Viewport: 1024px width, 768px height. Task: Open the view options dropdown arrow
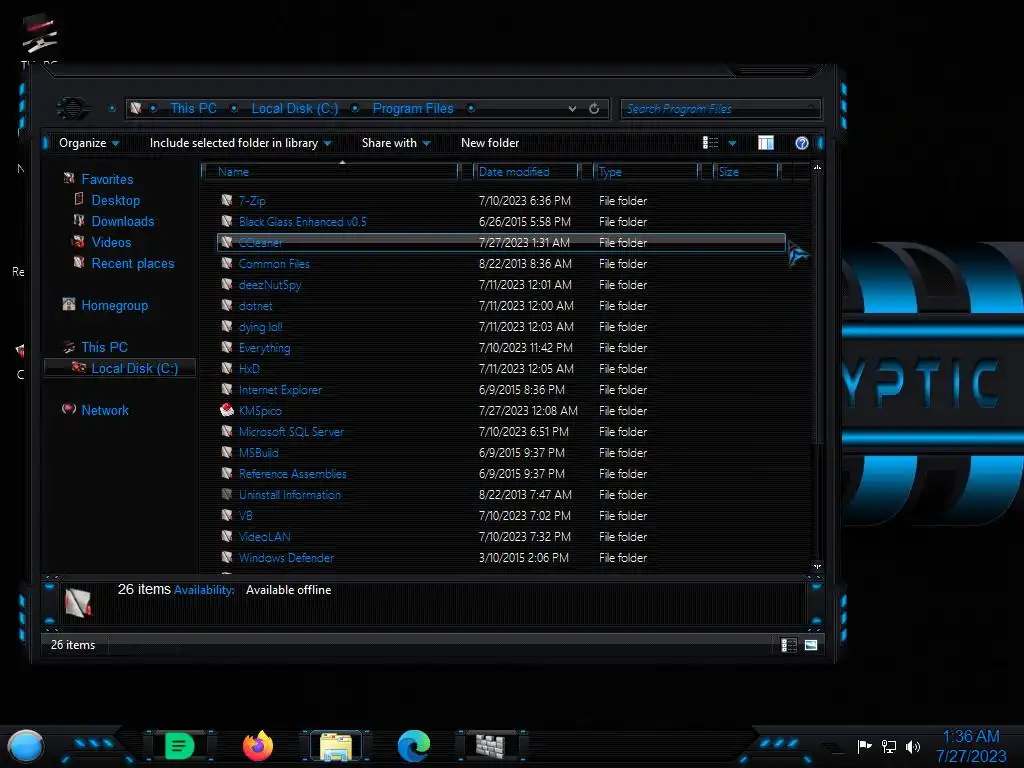(732, 143)
